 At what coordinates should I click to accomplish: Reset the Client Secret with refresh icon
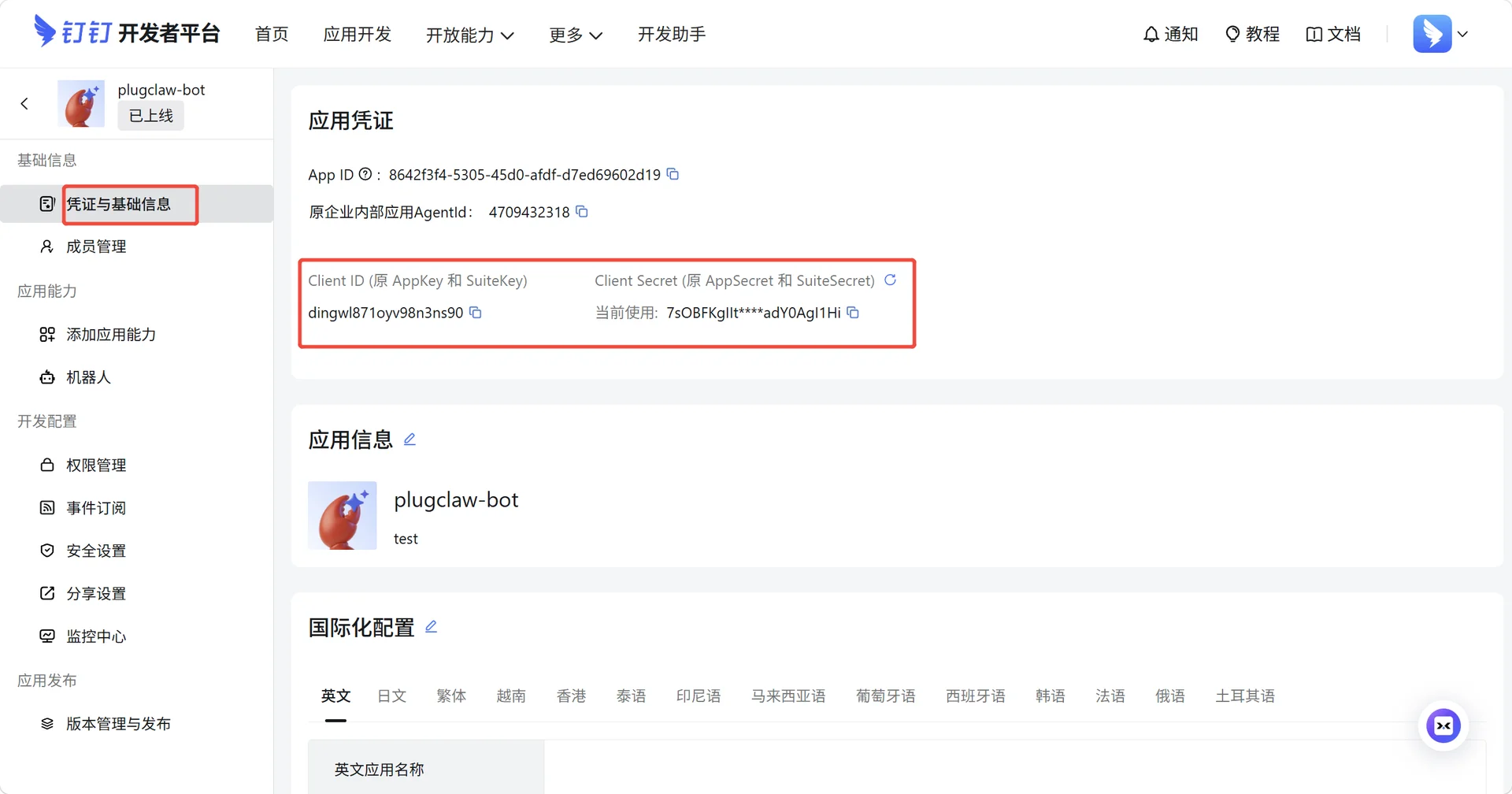pos(891,280)
